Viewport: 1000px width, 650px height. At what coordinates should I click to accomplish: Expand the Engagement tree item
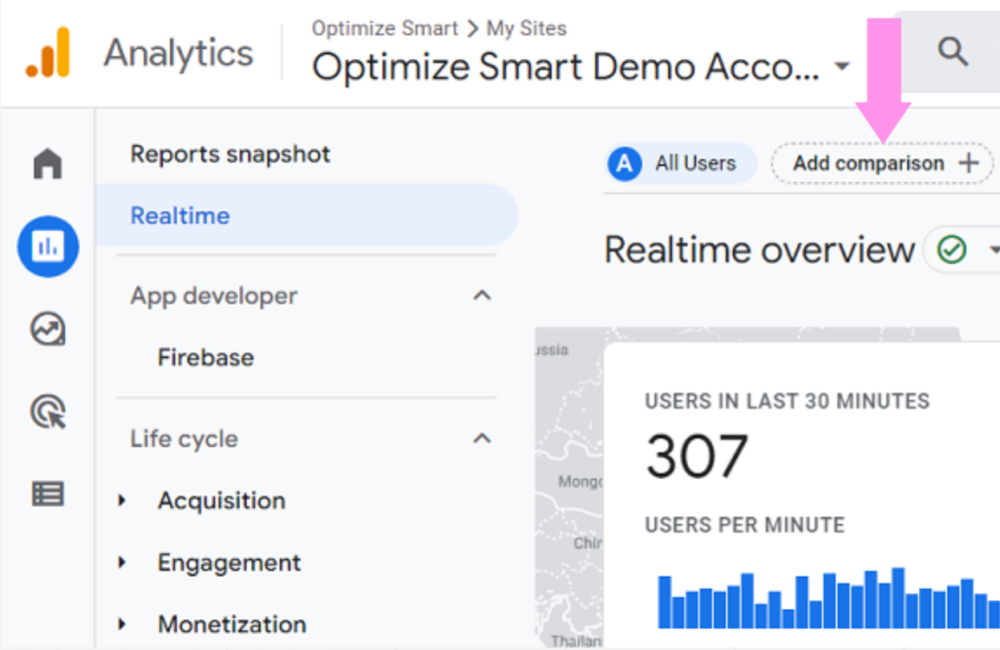[x=122, y=563]
